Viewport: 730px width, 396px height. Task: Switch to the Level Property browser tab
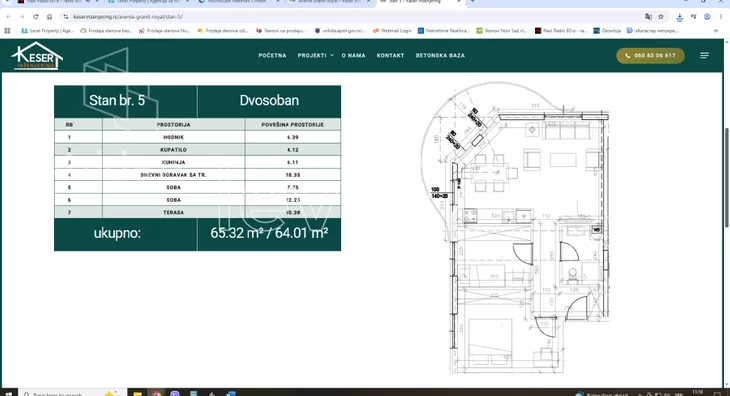coord(147,2)
